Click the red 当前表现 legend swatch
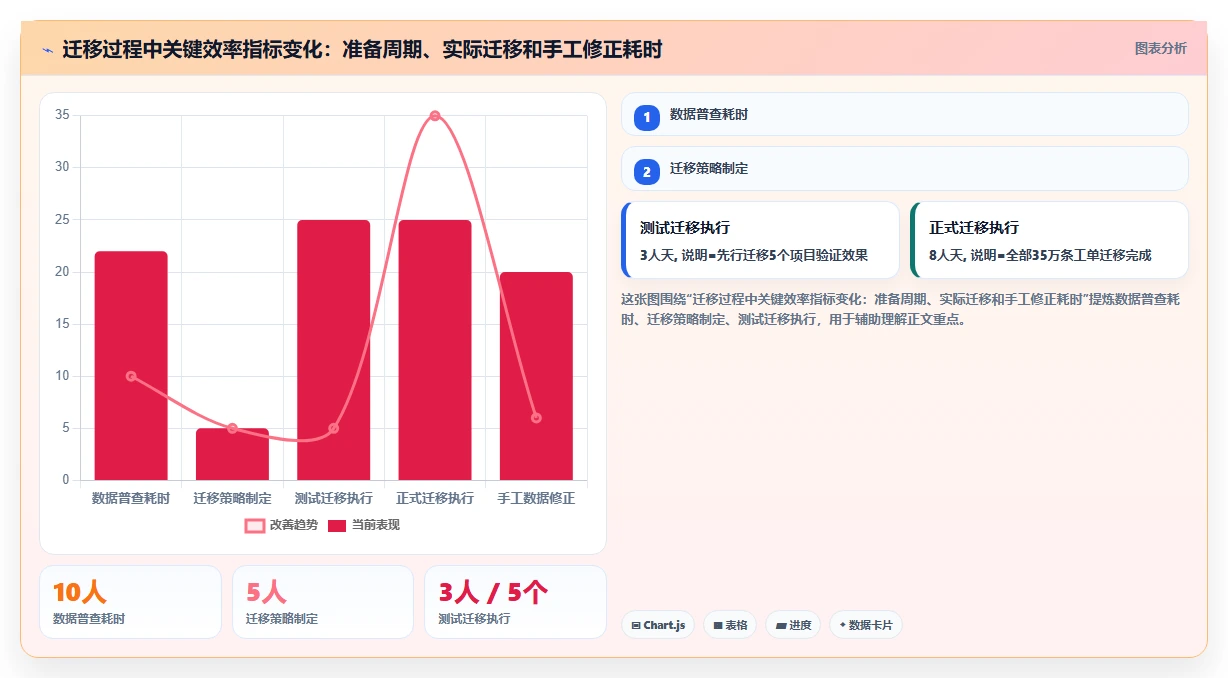The width and height of the screenshot is (1228, 678). tap(337, 525)
